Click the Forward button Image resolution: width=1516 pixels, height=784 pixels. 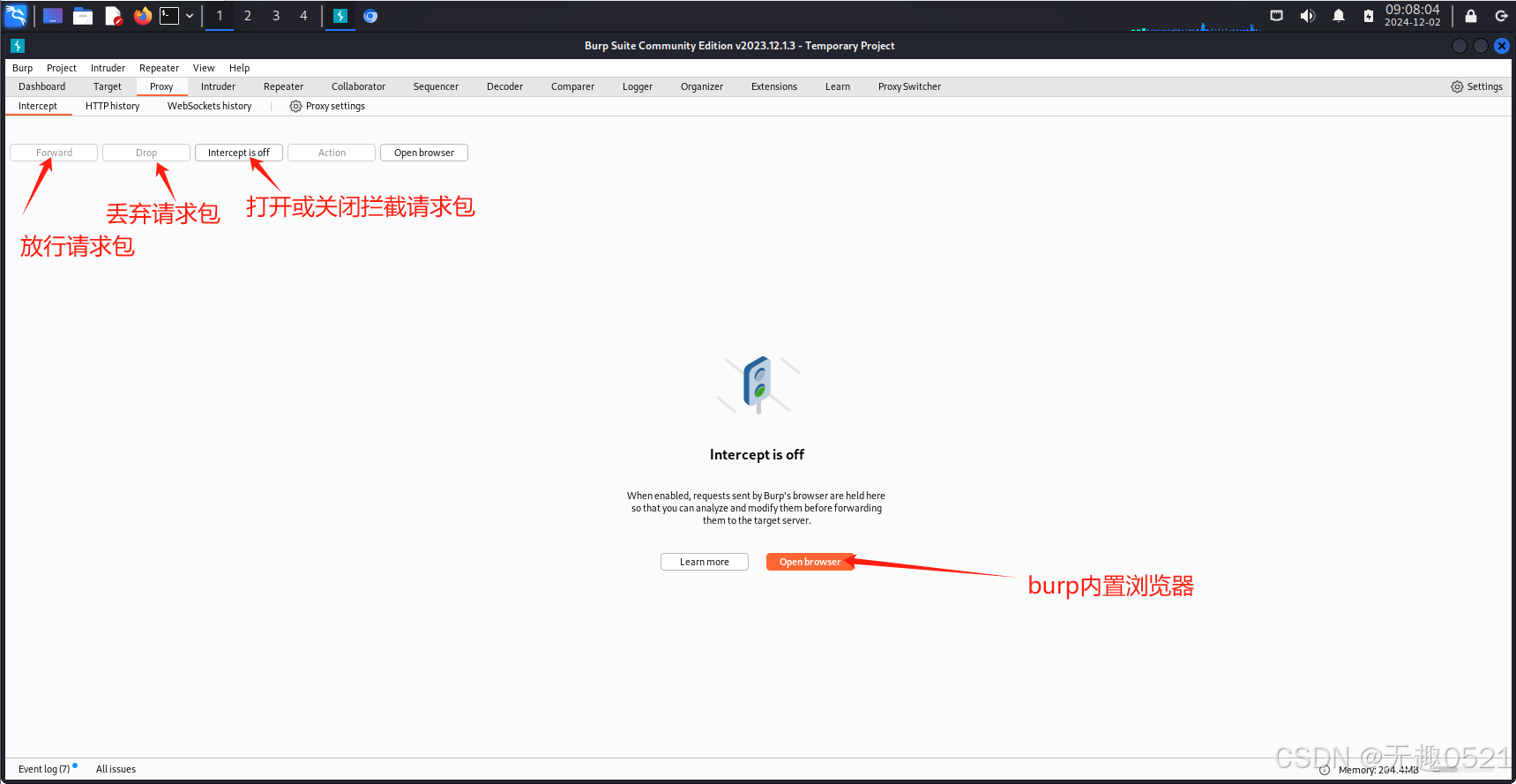(x=54, y=153)
